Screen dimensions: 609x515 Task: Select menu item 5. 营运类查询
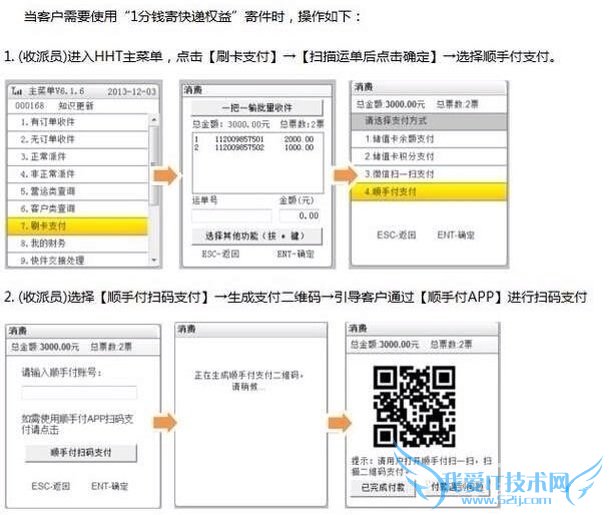click(78, 191)
